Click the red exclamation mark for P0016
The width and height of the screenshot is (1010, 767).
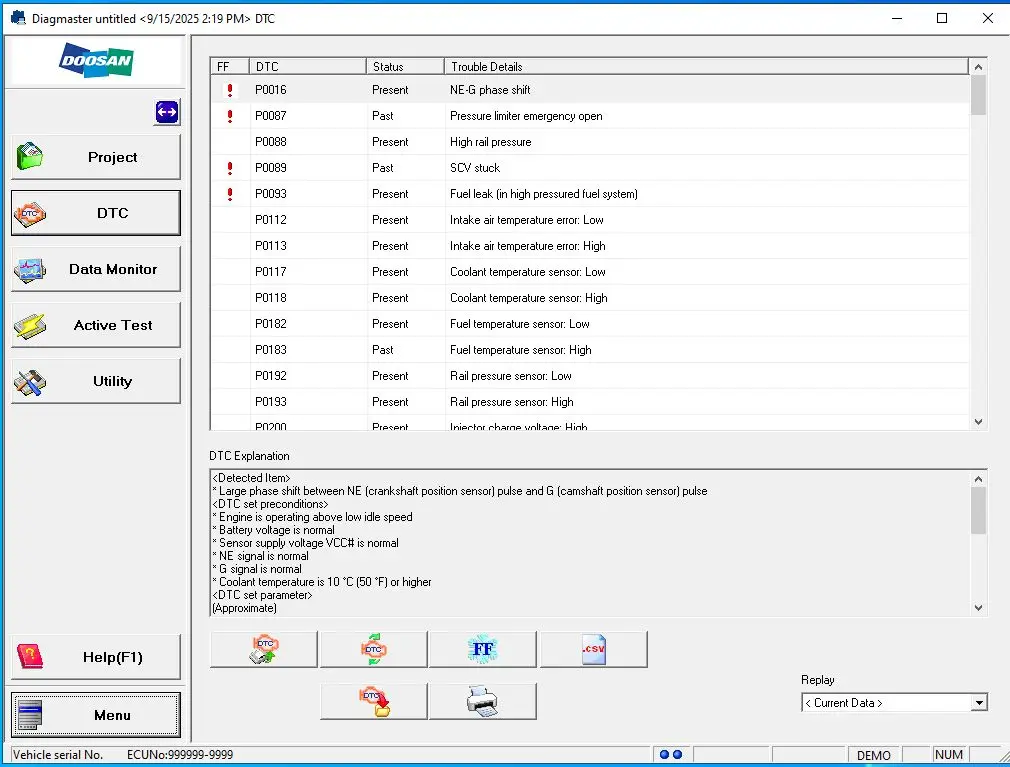tap(230, 90)
